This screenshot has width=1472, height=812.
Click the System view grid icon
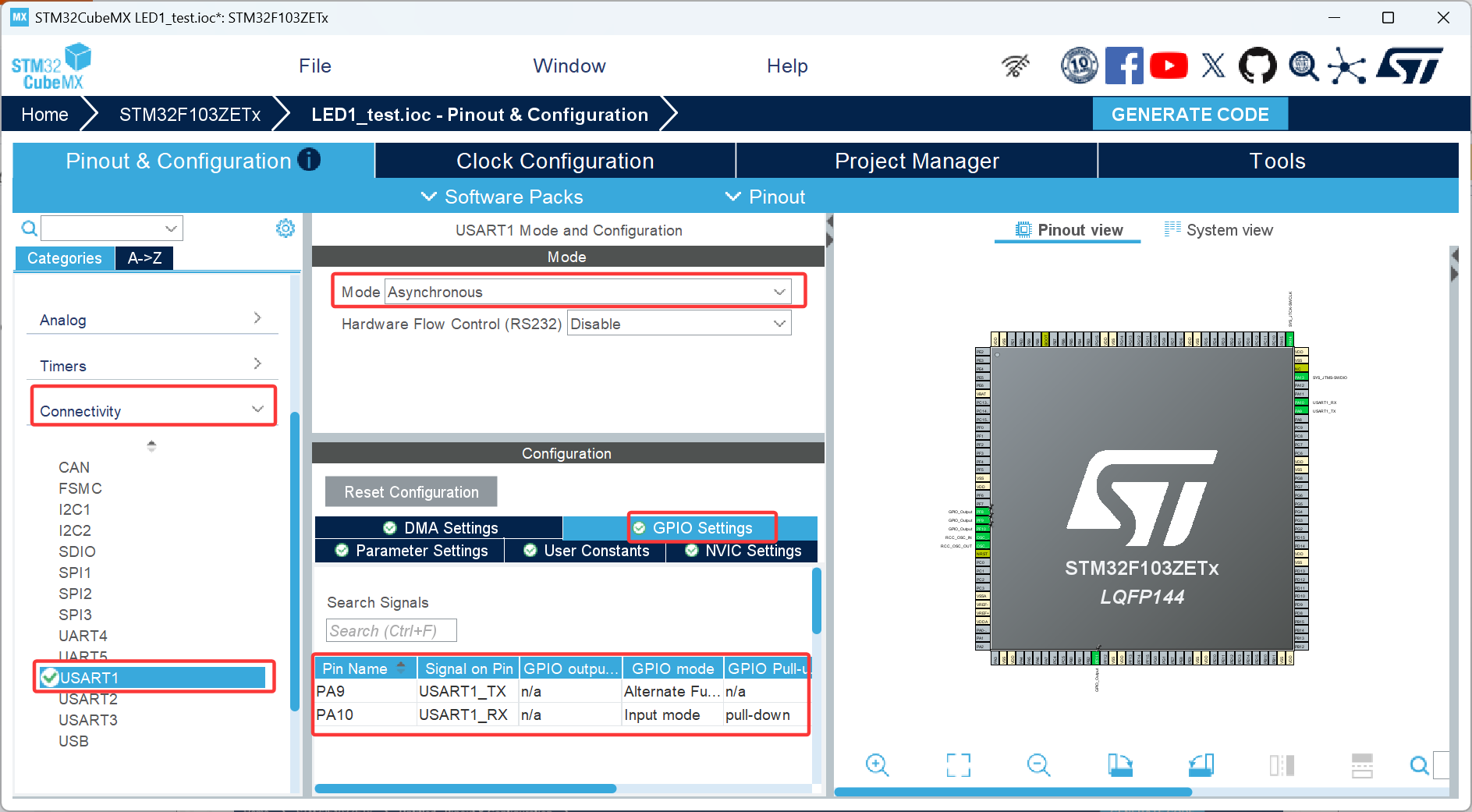pyautogui.click(x=1172, y=229)
